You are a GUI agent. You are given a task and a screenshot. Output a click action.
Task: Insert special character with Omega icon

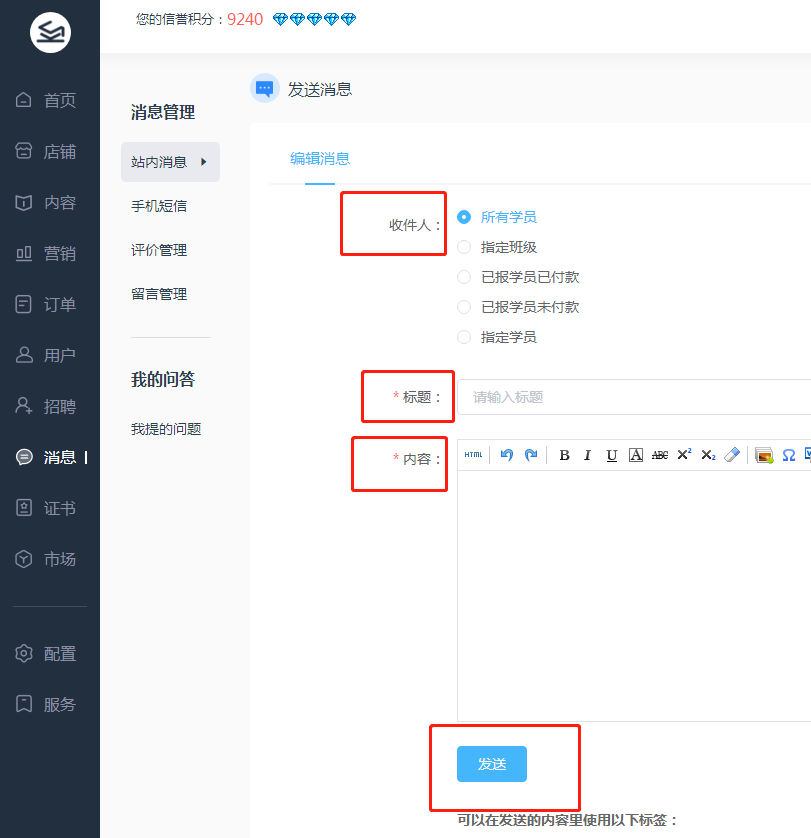pos(788,455)
